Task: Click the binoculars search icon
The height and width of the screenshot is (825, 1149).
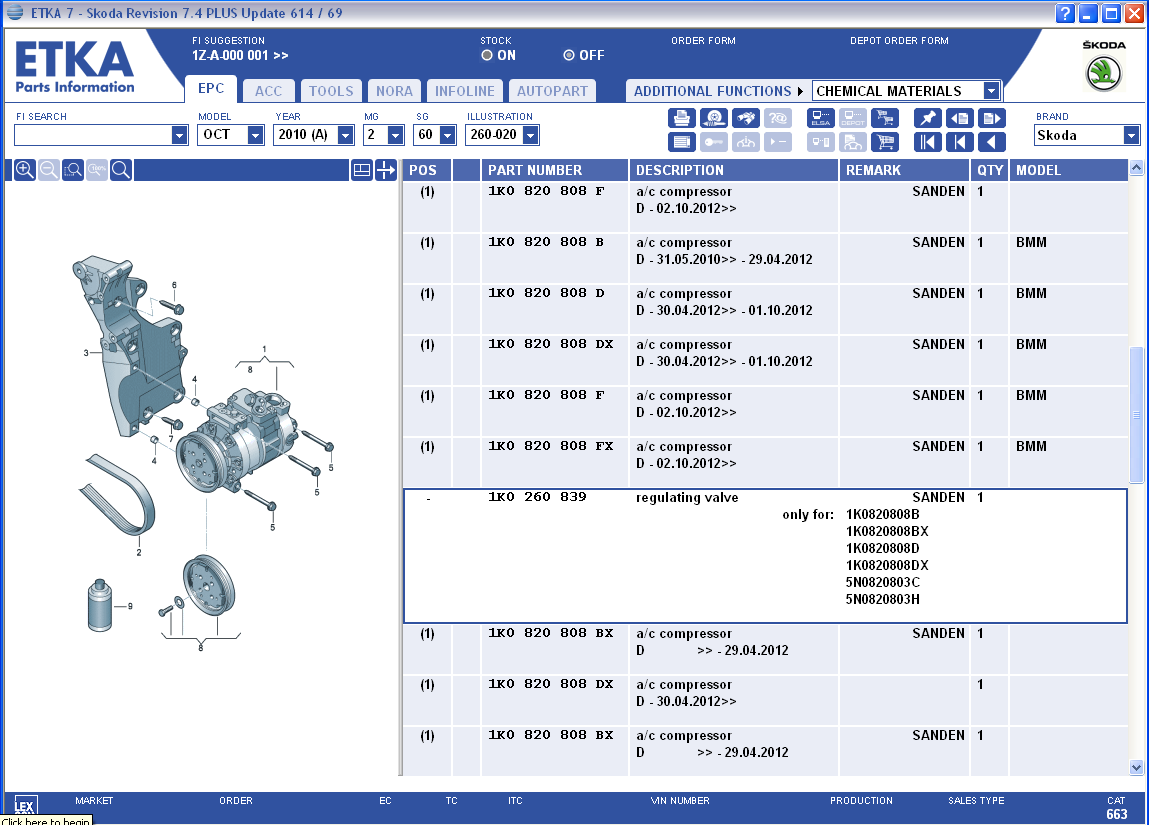Action: coord(746,118)
